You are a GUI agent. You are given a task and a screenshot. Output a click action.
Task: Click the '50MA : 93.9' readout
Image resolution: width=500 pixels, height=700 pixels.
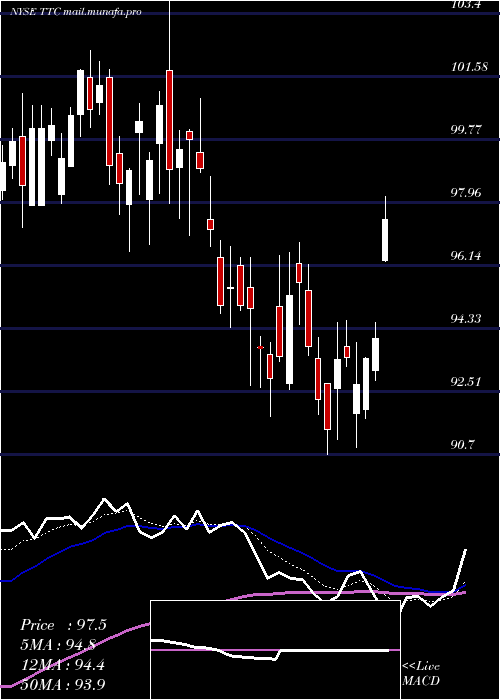tap(63, 684)
